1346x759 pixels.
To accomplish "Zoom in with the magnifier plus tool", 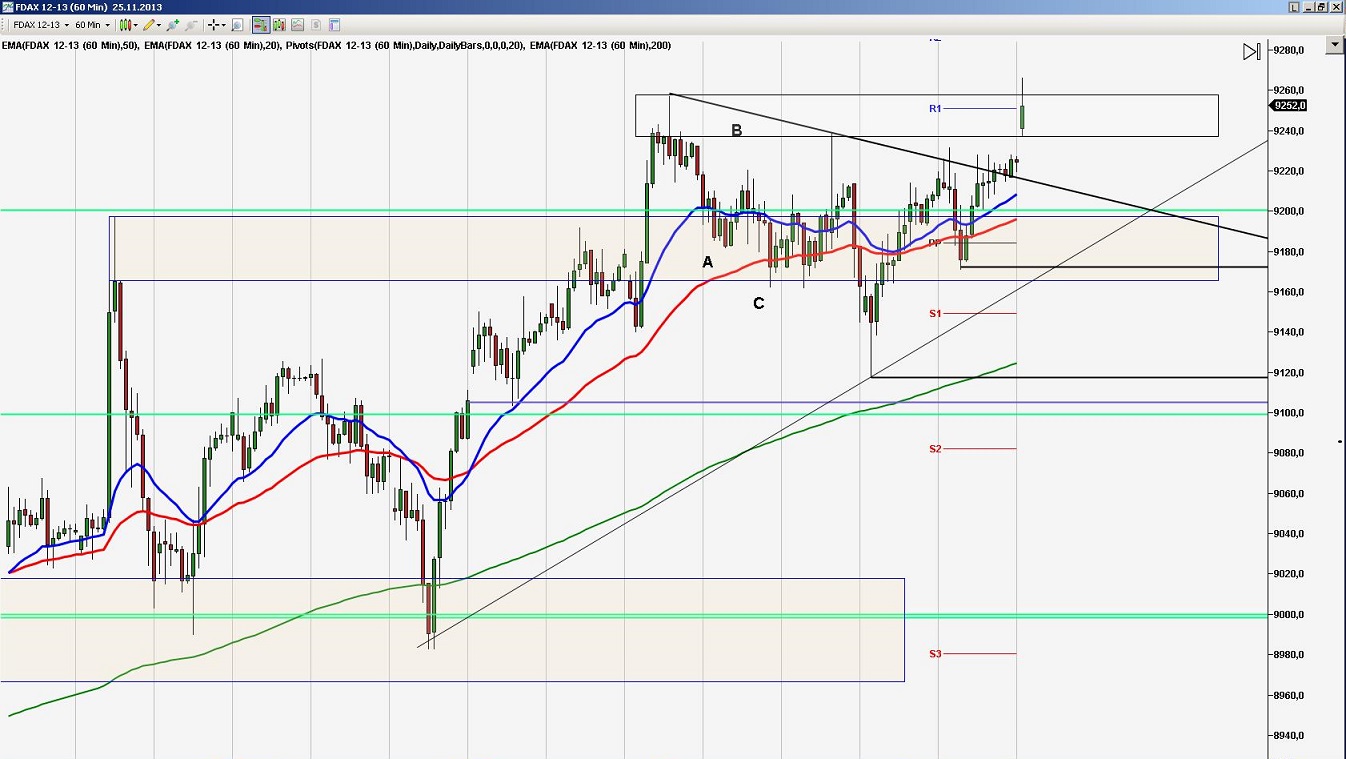I will point(172,24).
